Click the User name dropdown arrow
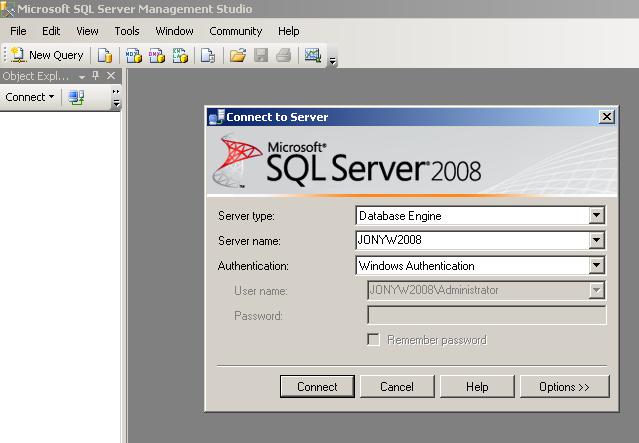The image size is (639, 443). coord(596,290)
